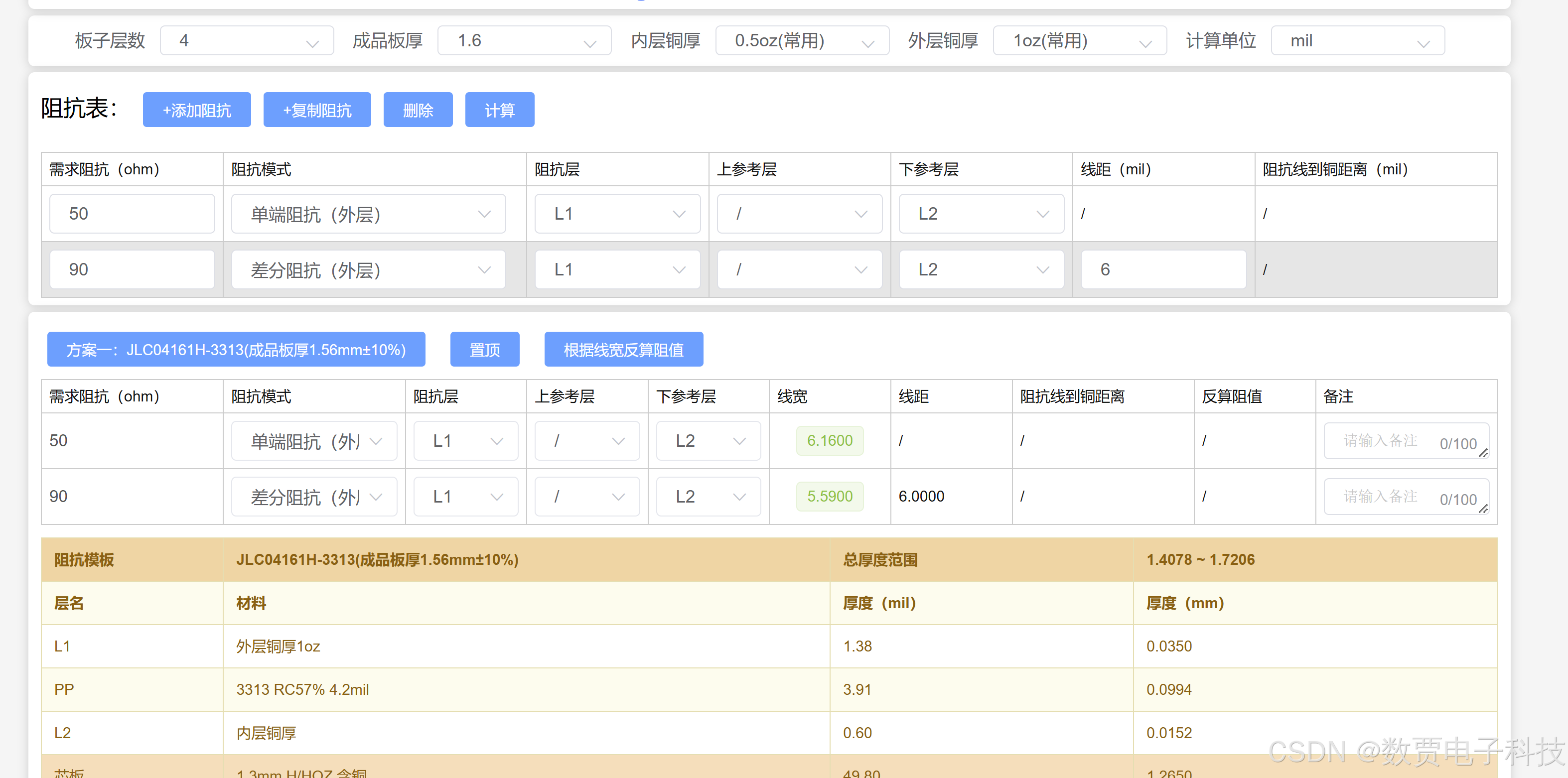Click 根据线宽反算阻值 button
Screen dimensions: 1568x778
click(x=623, y=350)
